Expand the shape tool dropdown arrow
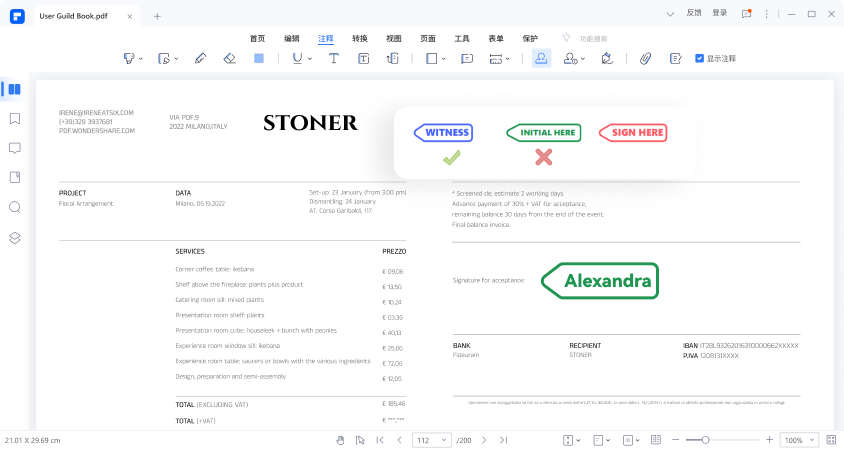Viewport: 844px width, 450px height. [445, 60]
